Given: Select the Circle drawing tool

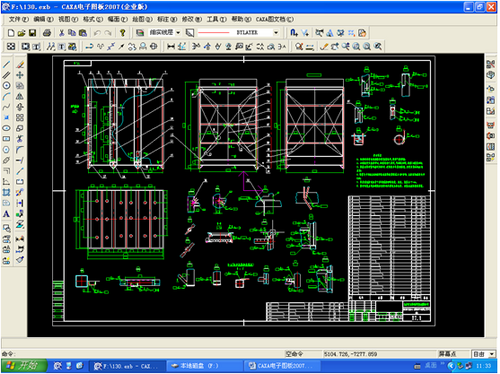Looking at the screenshot, I should pos(6,85).
